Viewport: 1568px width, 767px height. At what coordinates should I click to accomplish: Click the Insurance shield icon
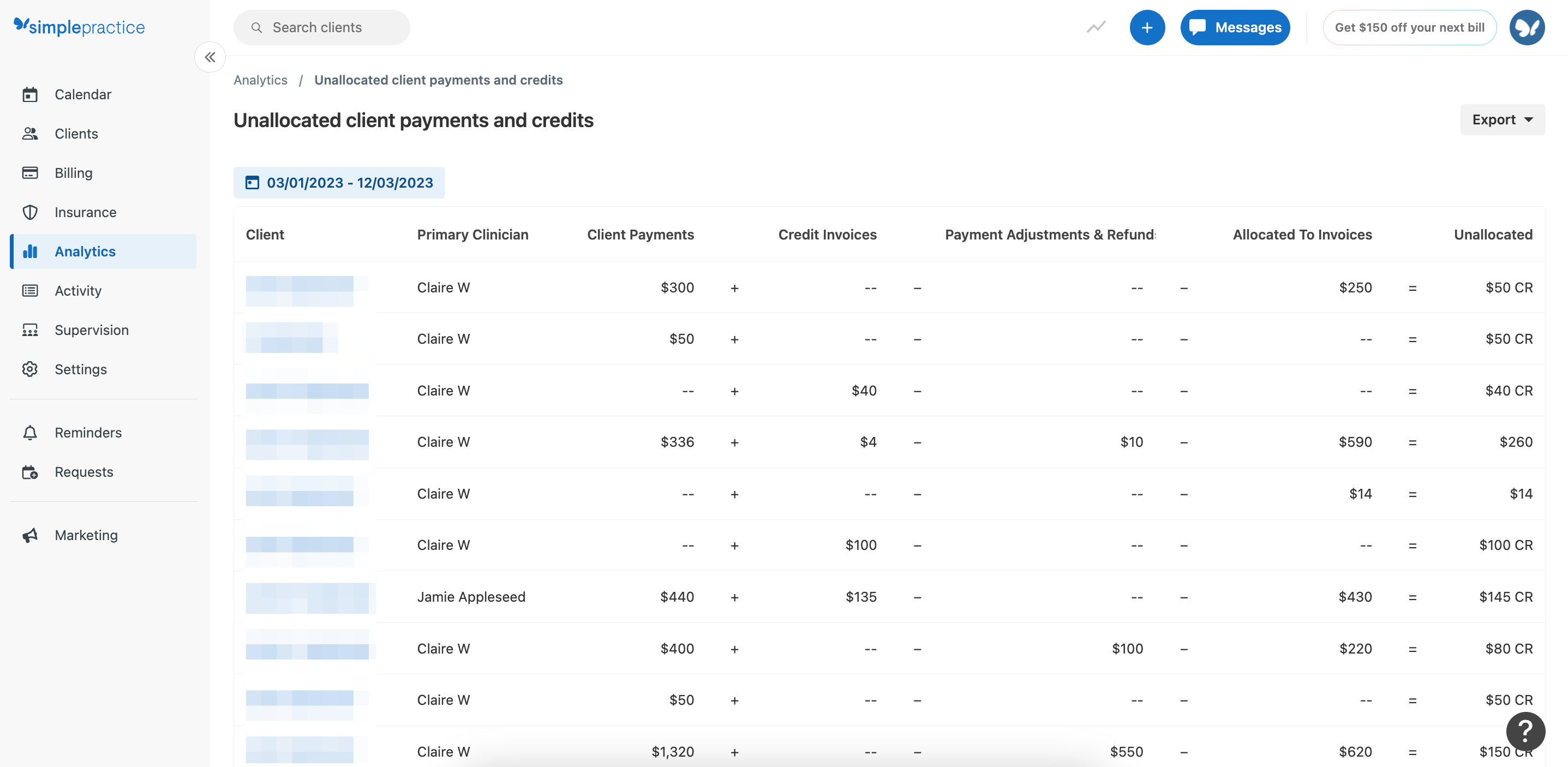31,212
